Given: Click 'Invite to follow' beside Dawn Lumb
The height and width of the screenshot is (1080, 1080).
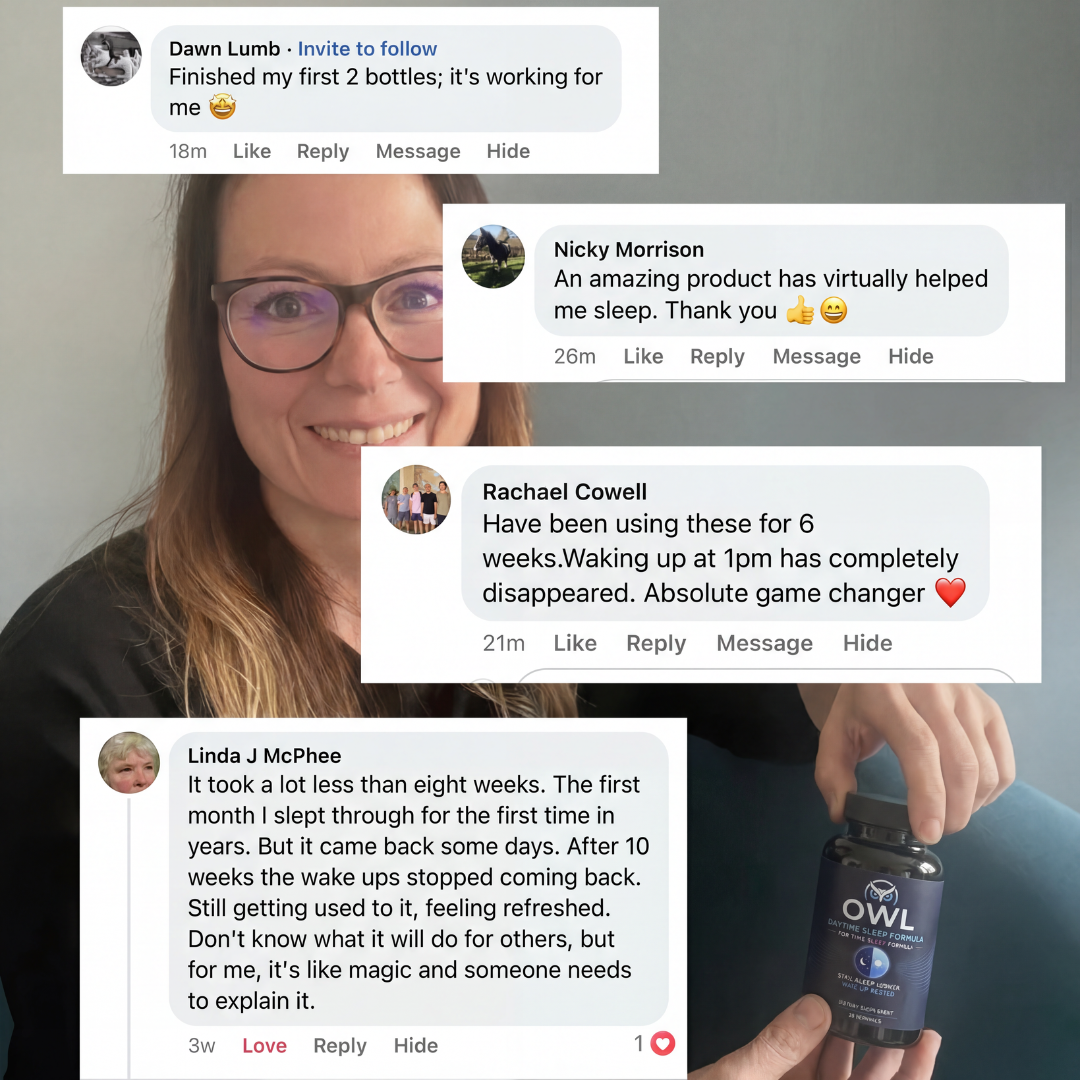Looking at the screenshot, I should [367, 49].
